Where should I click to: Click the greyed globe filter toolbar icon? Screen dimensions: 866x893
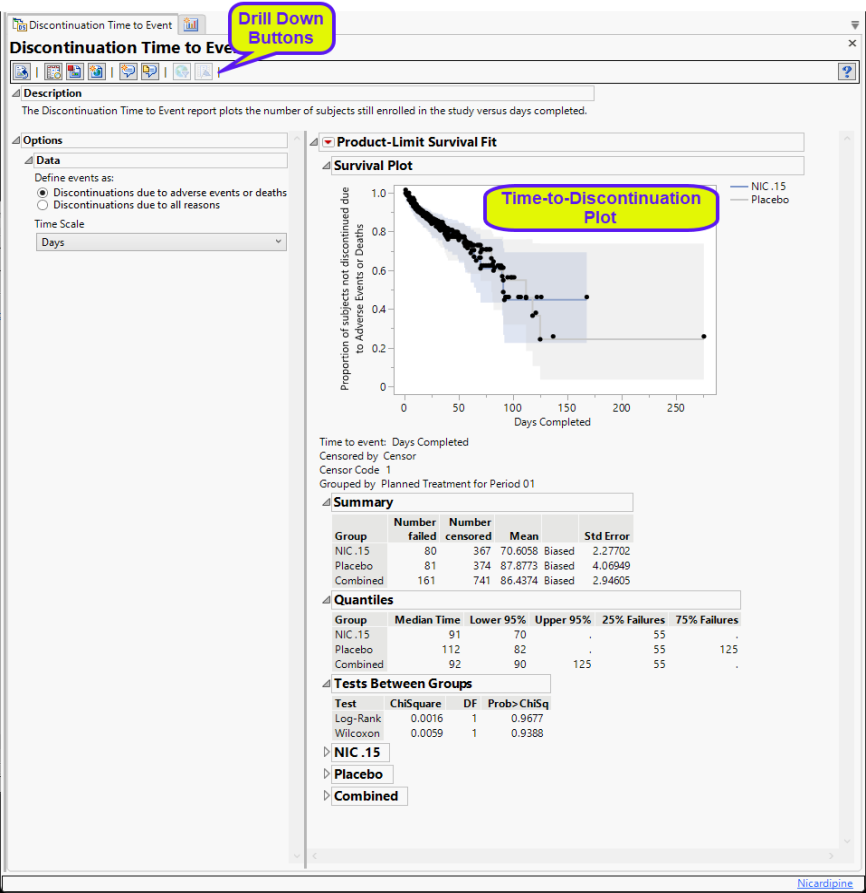pyautogui.click(x=182, y=72)
